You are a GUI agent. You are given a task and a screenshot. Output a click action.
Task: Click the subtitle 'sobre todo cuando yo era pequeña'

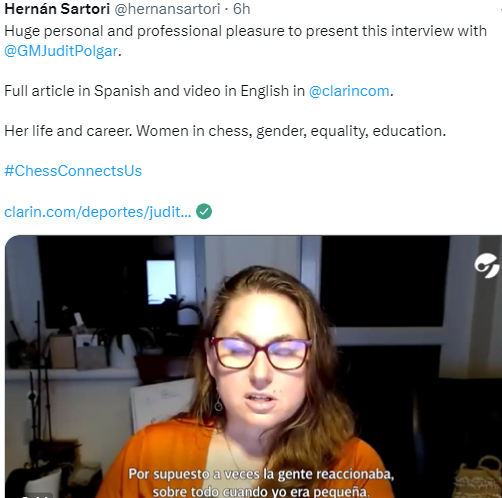pos(261,492)
